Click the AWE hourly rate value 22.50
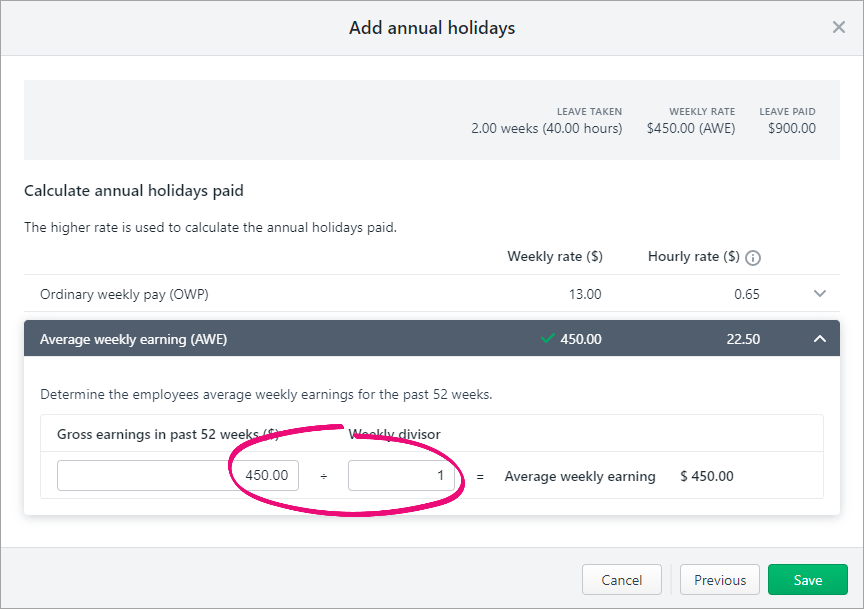 743,339
